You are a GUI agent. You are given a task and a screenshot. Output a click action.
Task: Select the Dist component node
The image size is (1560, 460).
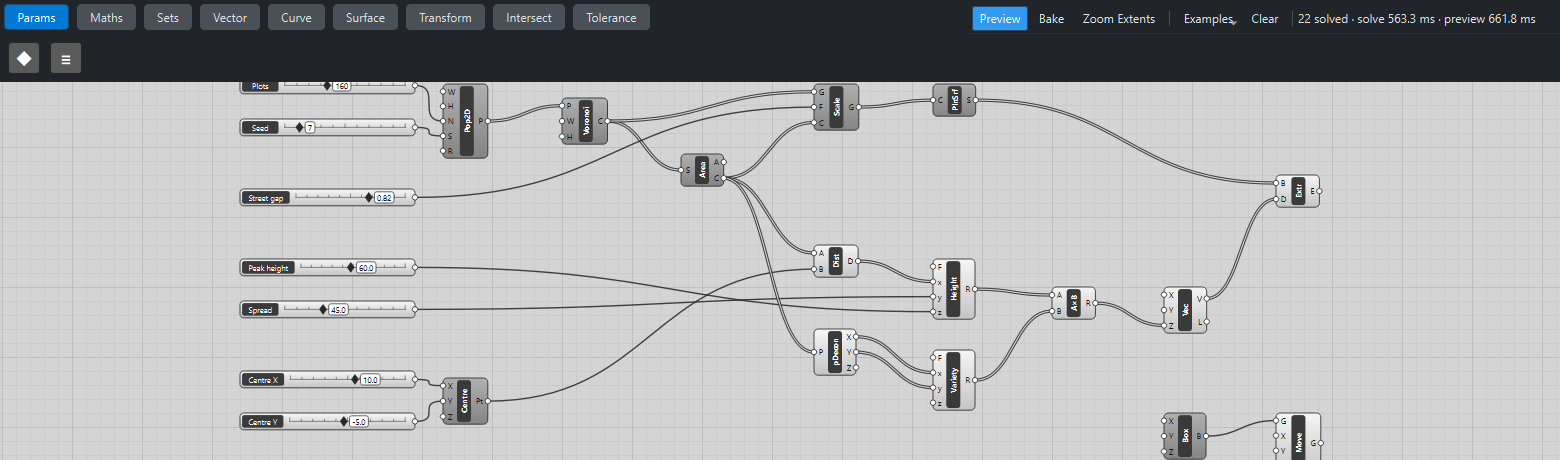point(836,261)
